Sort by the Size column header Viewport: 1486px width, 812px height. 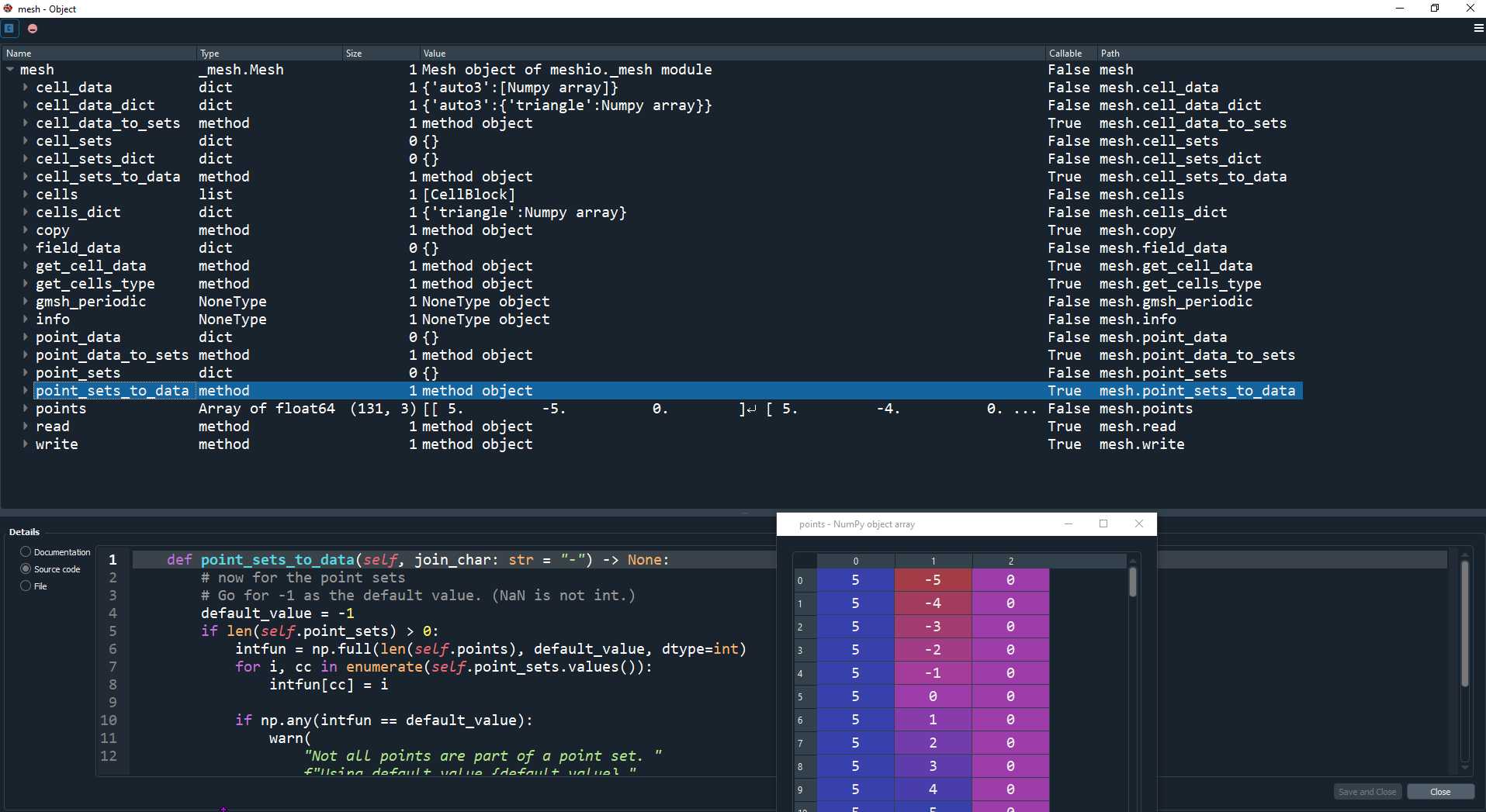(x=381, y=54)
